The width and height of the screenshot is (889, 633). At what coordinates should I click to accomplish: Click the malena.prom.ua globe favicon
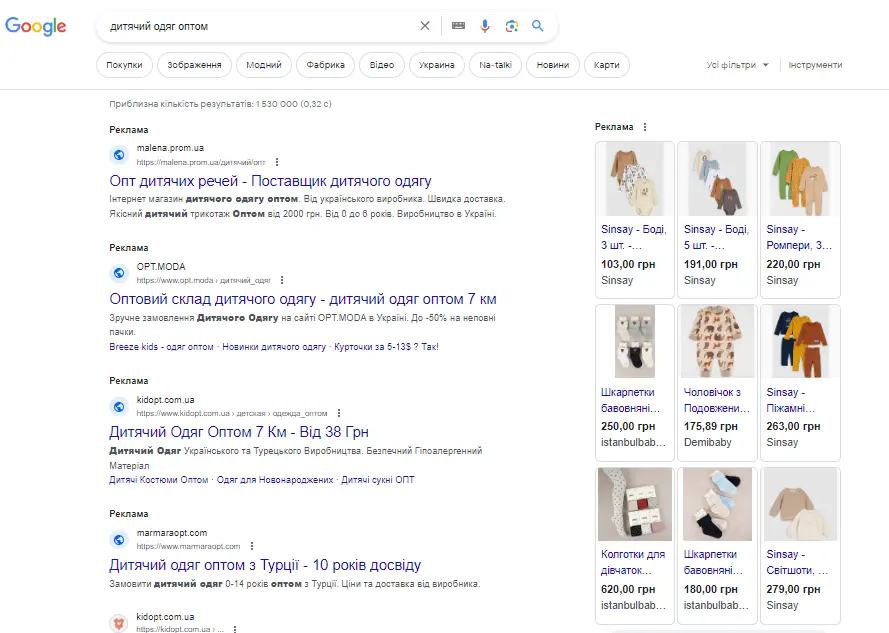[119, 155]
